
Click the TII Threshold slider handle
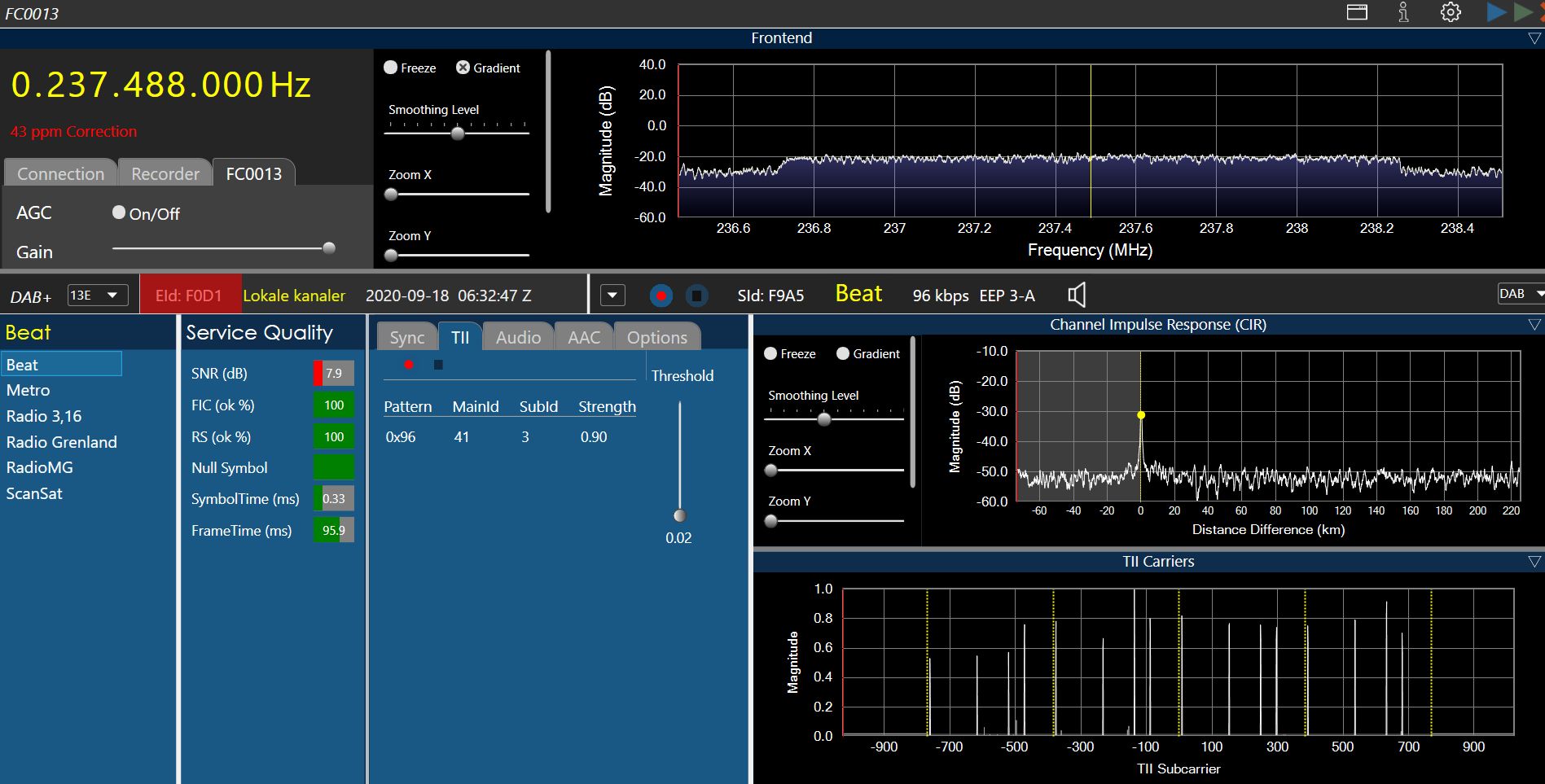coord(679,515)
